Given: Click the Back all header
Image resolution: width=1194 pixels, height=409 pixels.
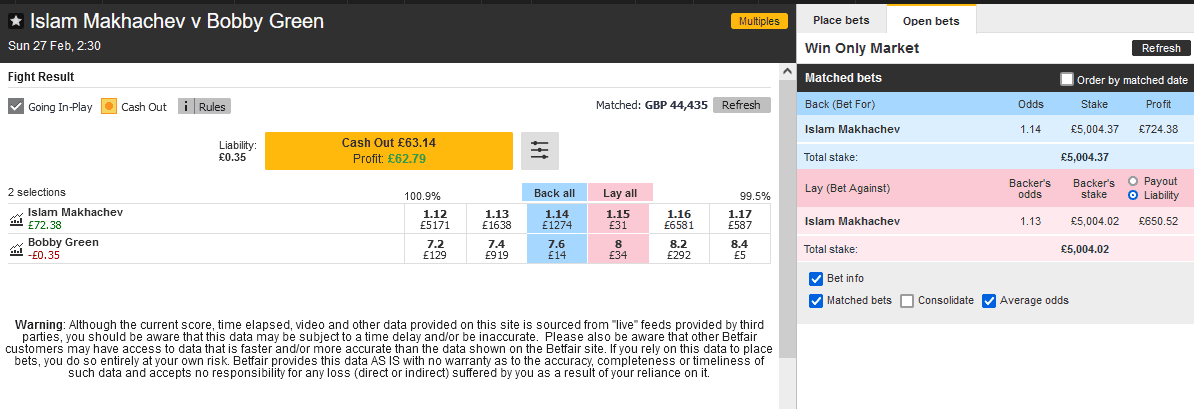Looking at the screenshot, I should (554, 193).
